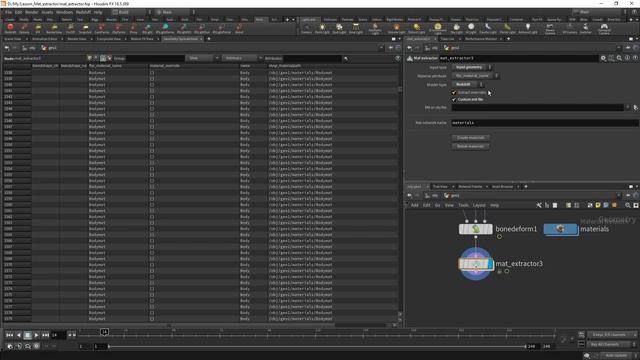Click the network editor find magnifier icon
Screen dimensions: 640x360
pos(628,205)
